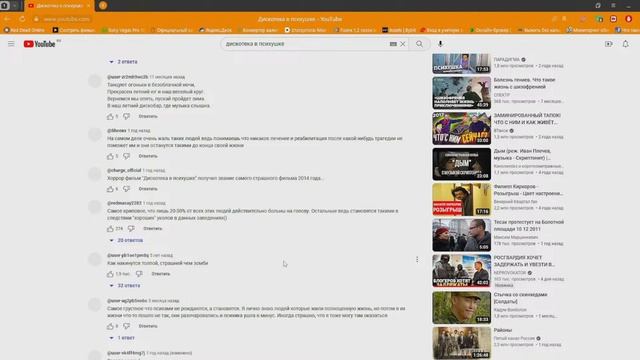Open the notifications bell
Image resolution: width=640 pixels, height=360 pixels.
625,44
